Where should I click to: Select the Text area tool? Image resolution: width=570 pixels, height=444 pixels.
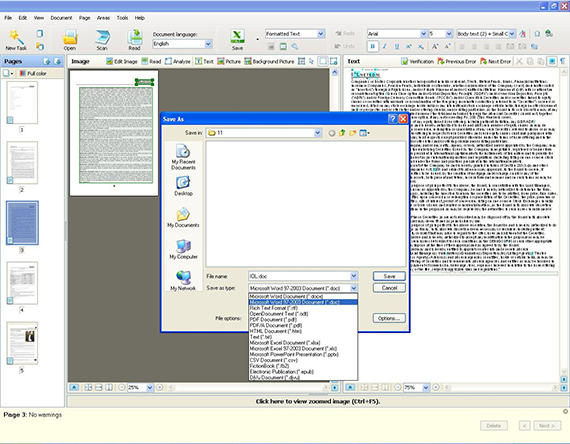204,61
